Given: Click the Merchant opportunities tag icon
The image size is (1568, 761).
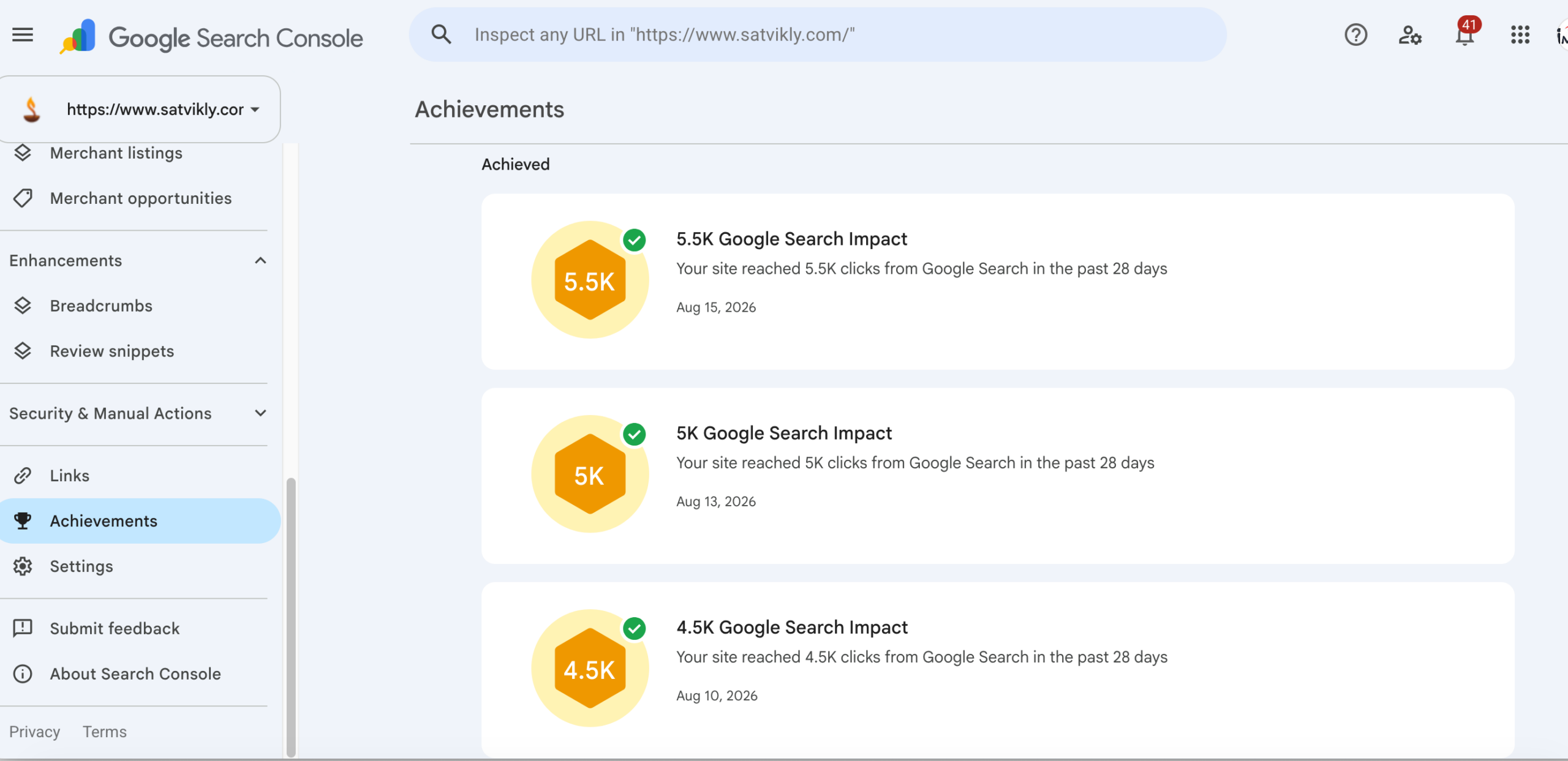Looking at the screenshot, I should 23,198.
